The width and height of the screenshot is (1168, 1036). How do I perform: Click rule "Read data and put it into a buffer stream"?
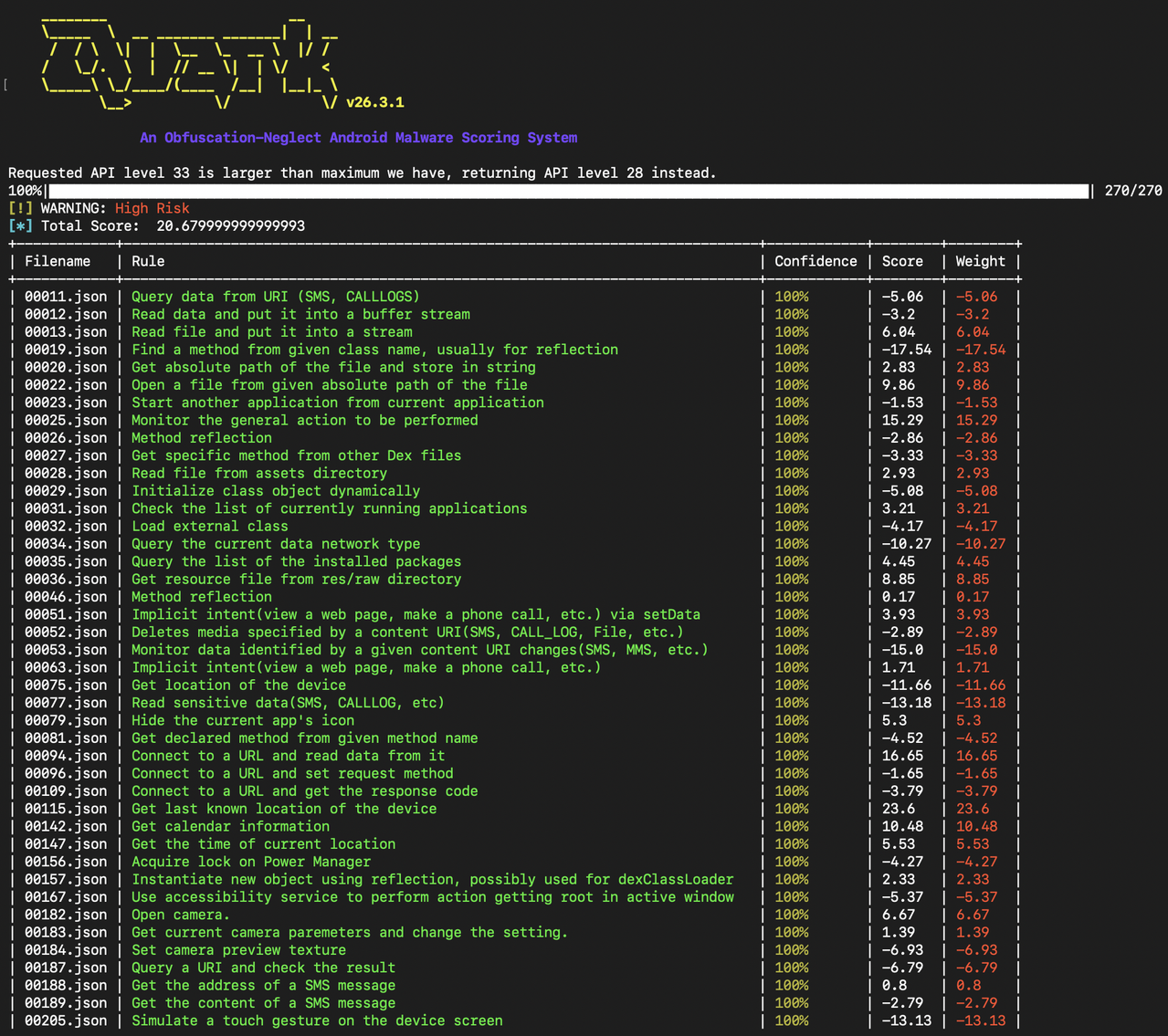pos(300,314)
